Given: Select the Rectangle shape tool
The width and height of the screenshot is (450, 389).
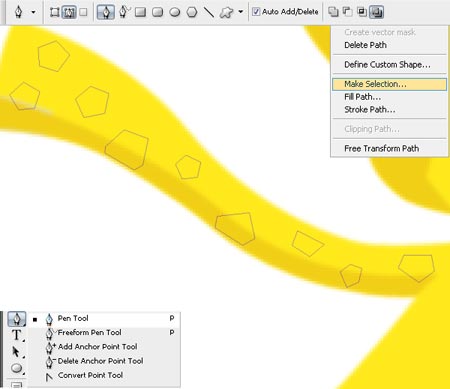Looking at the screenshot, I should [x=140, y=12].
